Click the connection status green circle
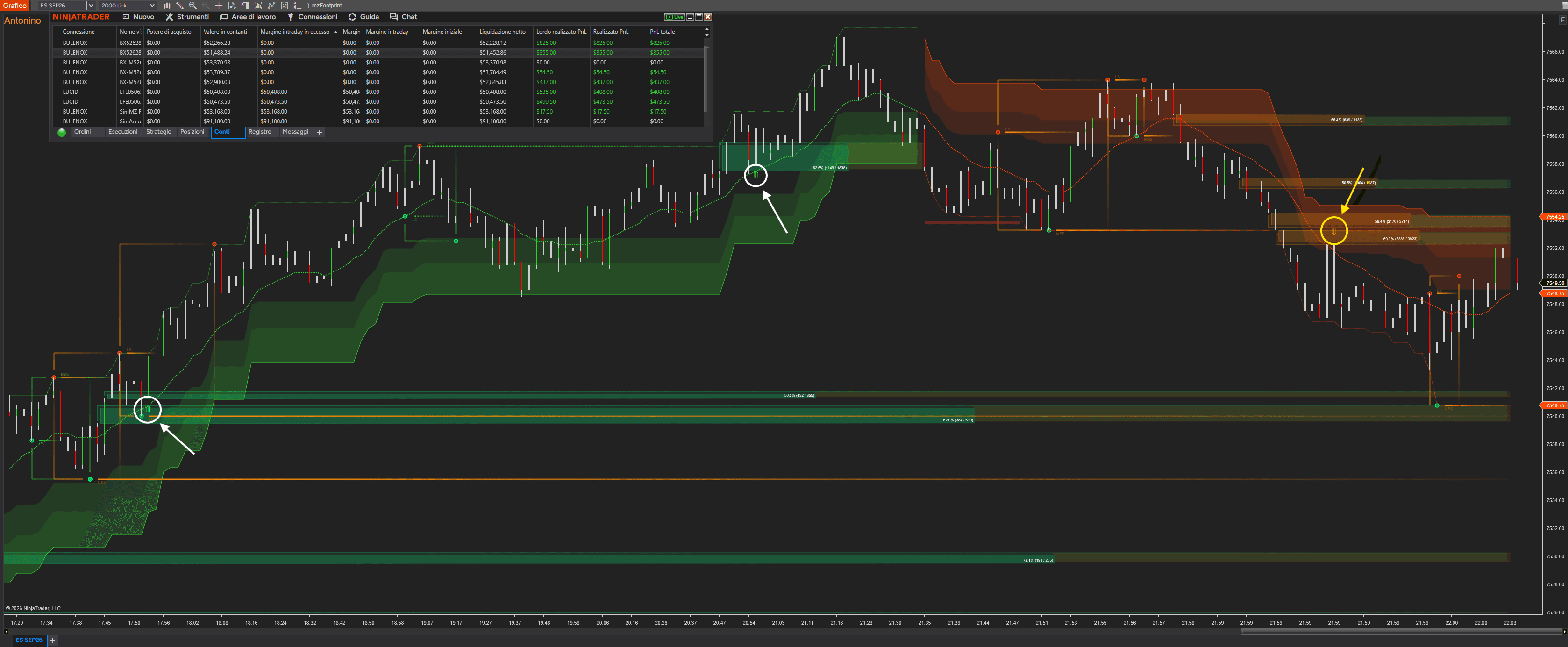The width and height of the screenshot is (1568, 647). coord(62,132)
